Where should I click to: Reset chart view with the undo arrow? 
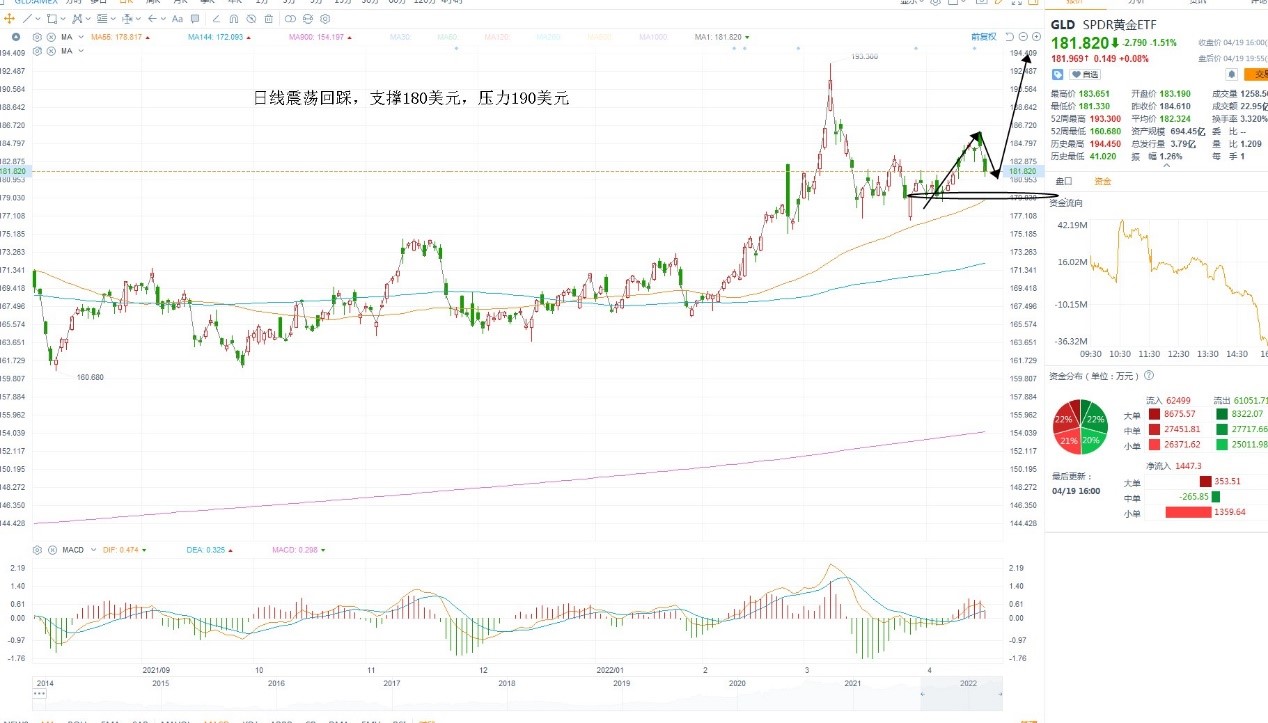(1009, 37)
